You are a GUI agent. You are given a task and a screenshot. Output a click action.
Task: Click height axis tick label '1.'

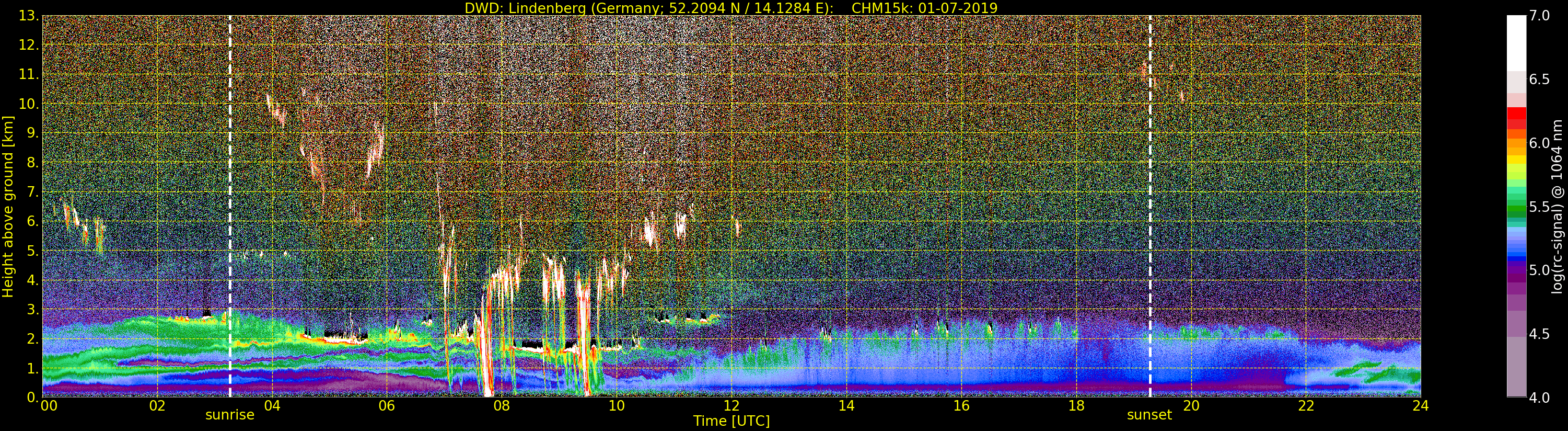coord(32,368)
